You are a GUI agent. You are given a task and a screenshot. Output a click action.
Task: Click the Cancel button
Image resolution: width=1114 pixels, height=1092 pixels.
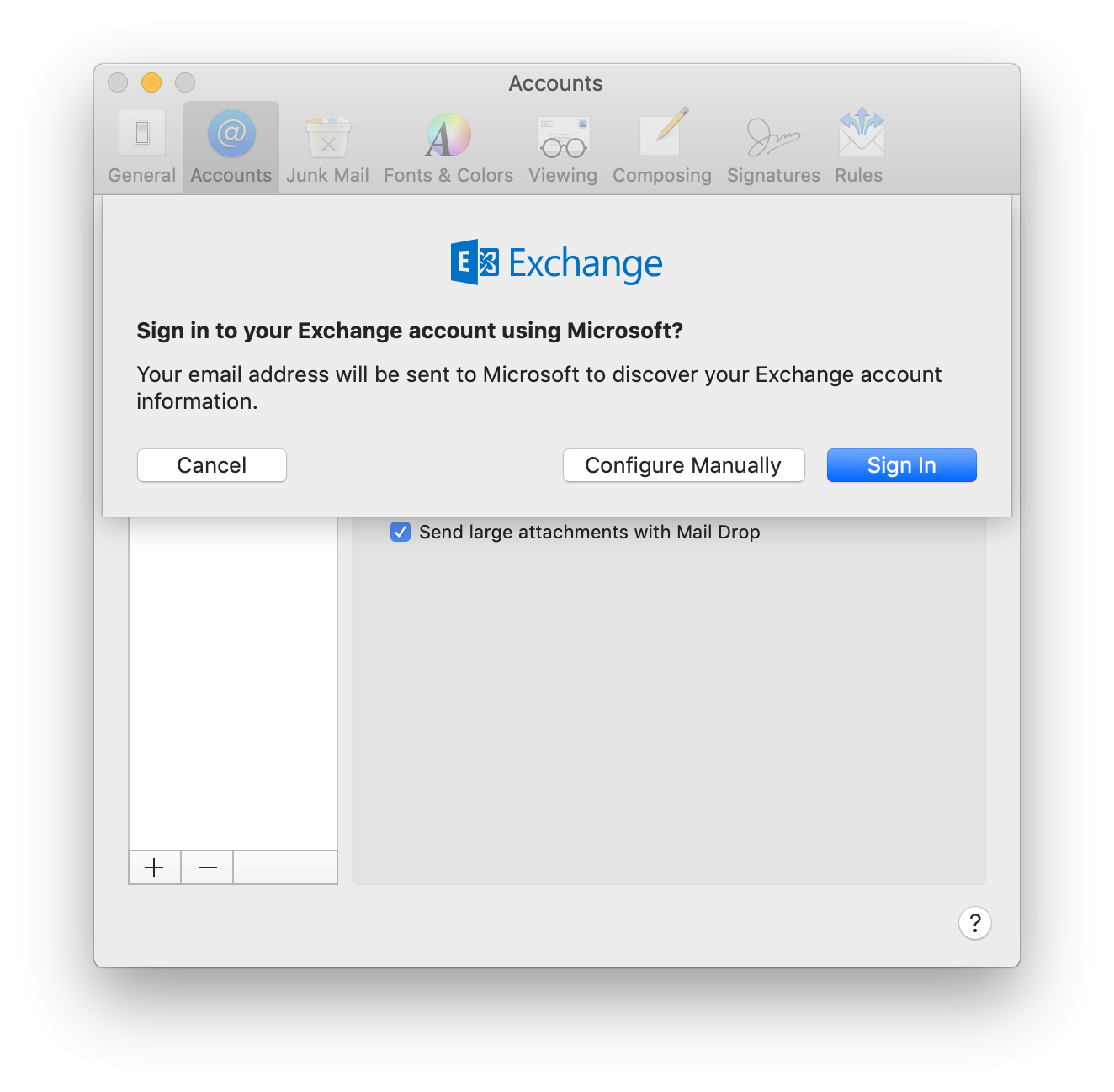click(212, 465)
